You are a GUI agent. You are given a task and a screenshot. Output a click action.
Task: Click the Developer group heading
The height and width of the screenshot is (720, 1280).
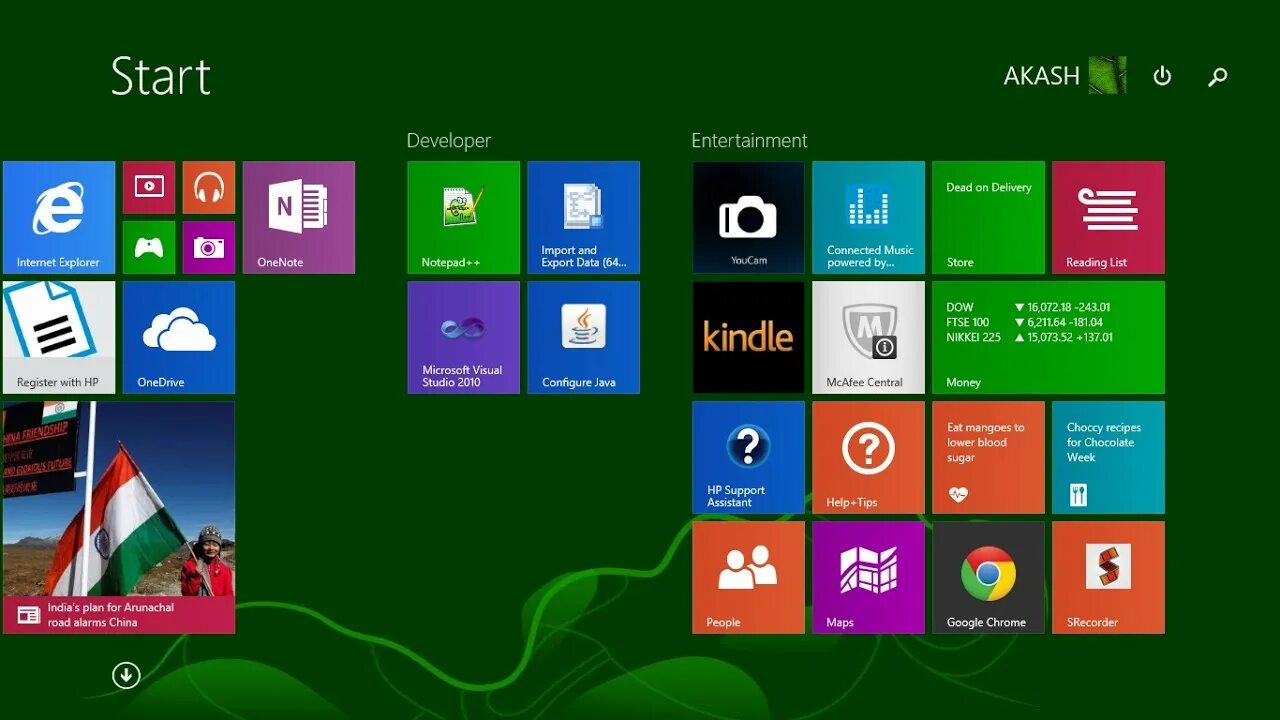click(449, 141)
